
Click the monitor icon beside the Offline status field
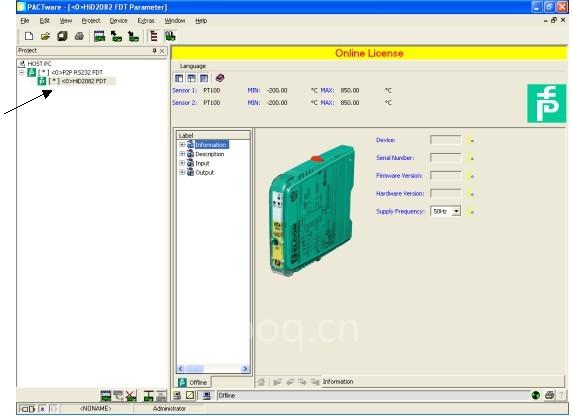pyautogui.click(x=206, y=396)
